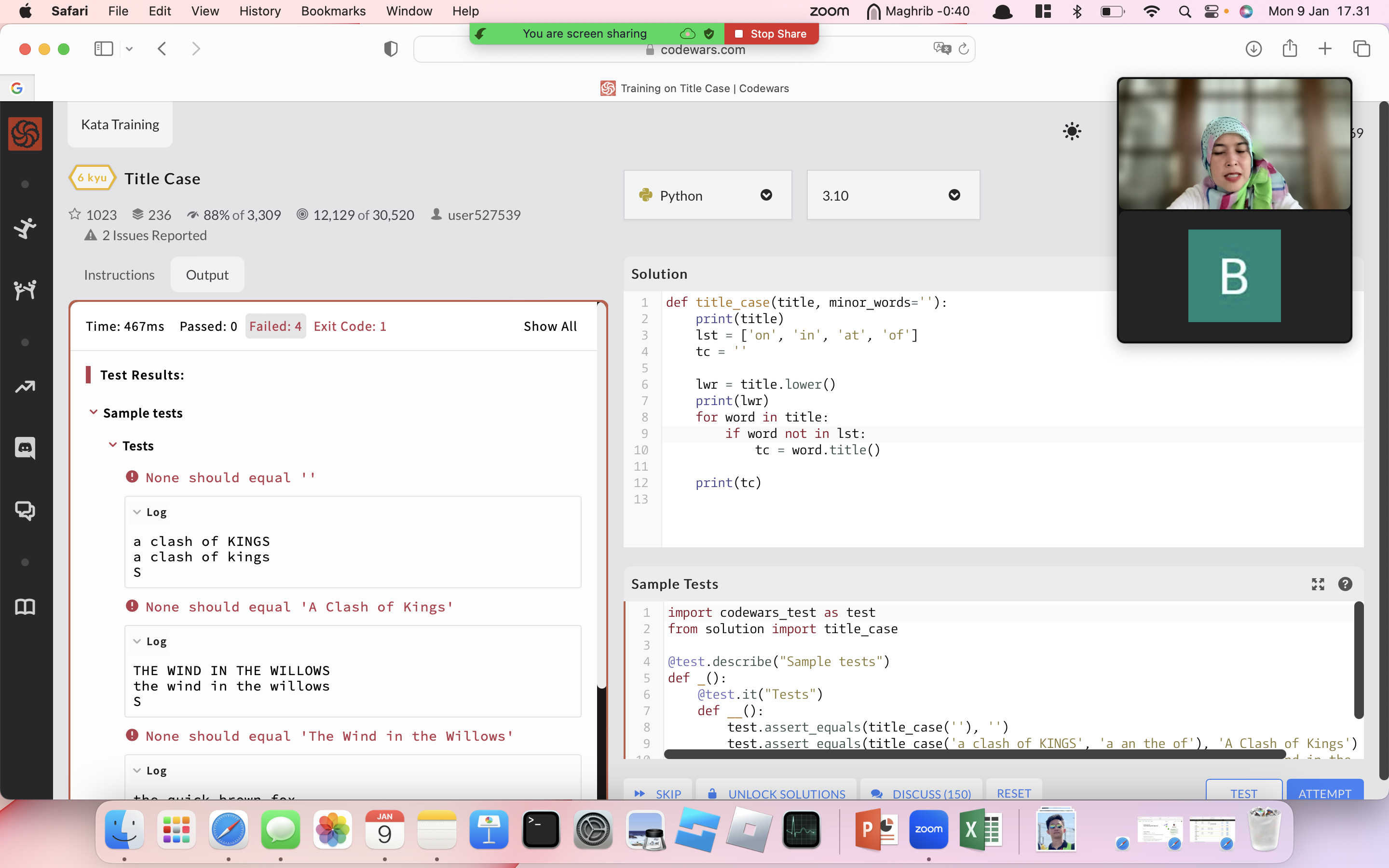Collapse the Tests subgroup
Screen dimensions: 1389x868
(x=113, y=445)
